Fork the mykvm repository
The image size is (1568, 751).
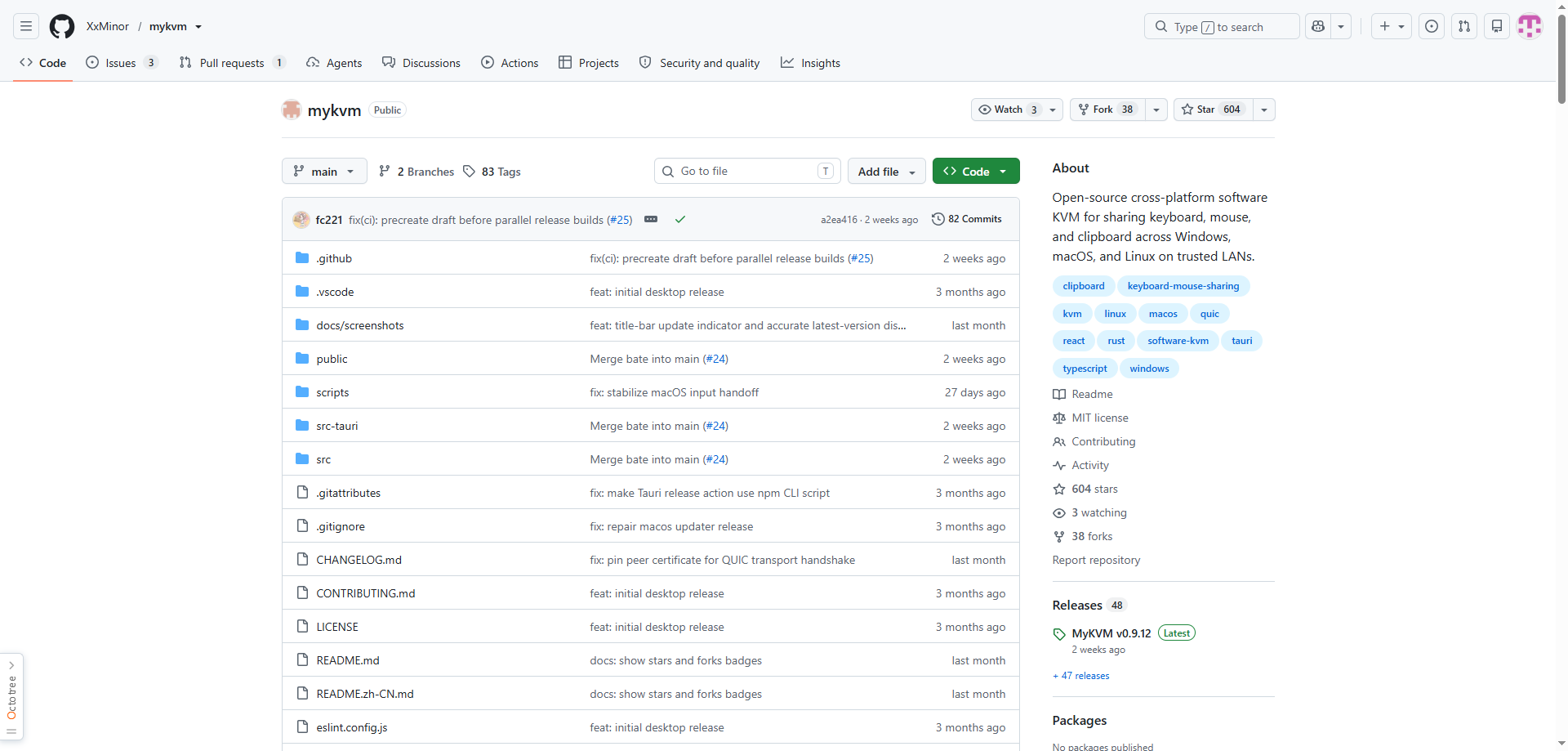click(x=1107, y=110)
